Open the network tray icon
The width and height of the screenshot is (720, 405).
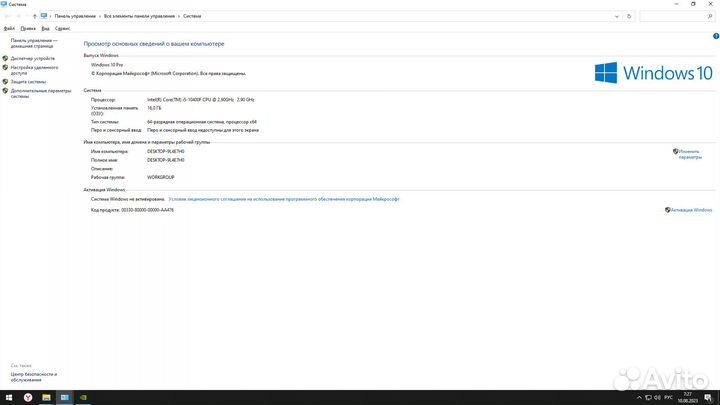[648, 398]
